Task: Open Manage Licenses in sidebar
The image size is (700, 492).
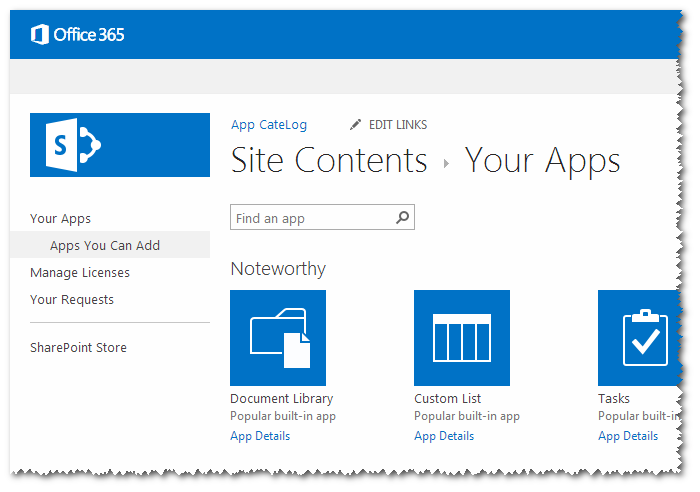Action: coord(80,272)
